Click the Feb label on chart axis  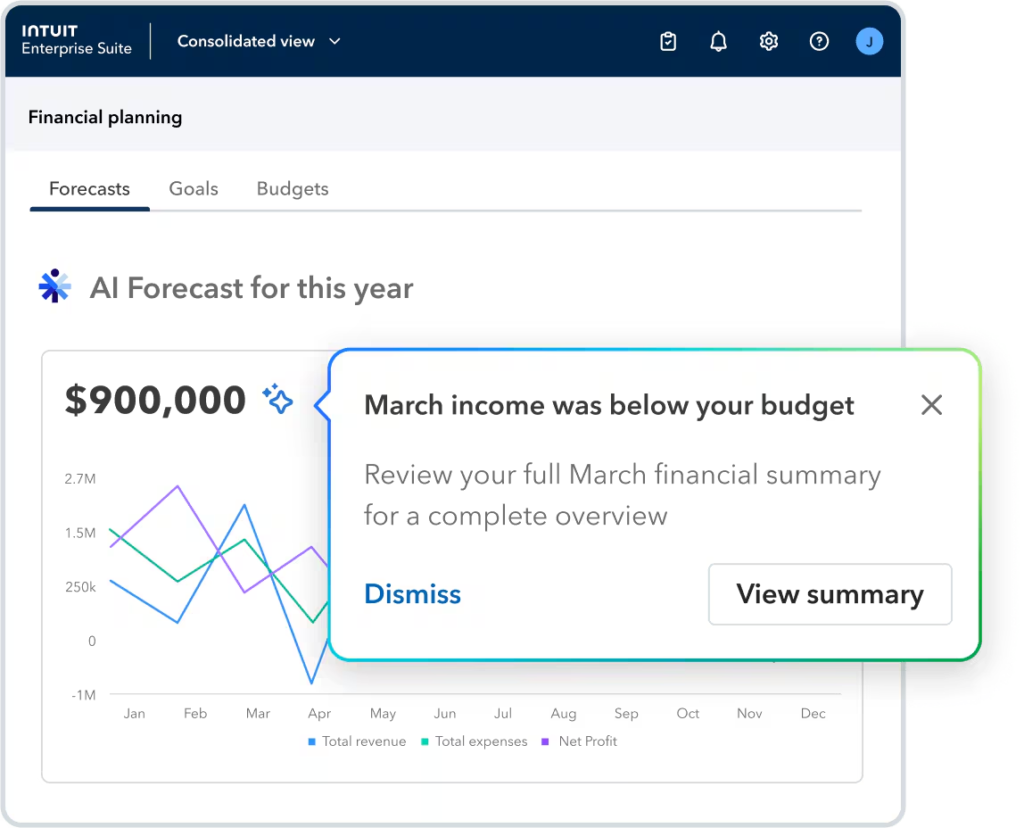click(x=195, y=713)
